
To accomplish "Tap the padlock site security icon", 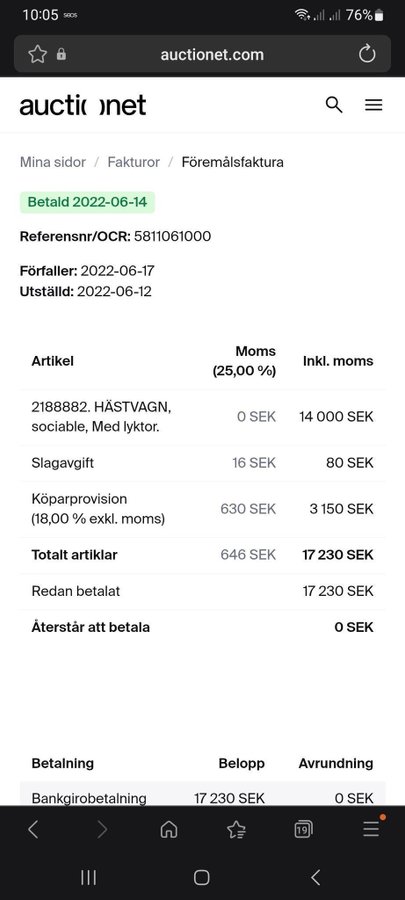I will [x=61, y=55].
